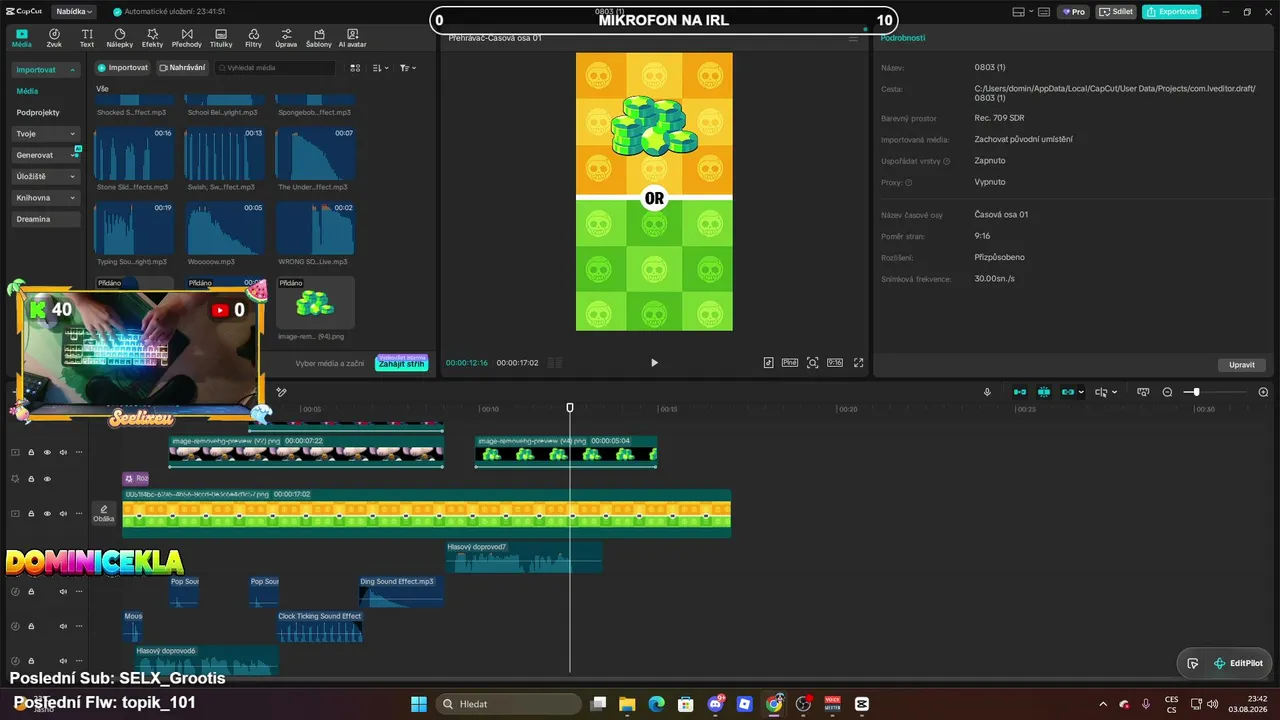Image resolution: width=1280 pixels, height=720 pixels.
Task: Open File Explorer from the taskbar
Action: [x=627, y=704]
